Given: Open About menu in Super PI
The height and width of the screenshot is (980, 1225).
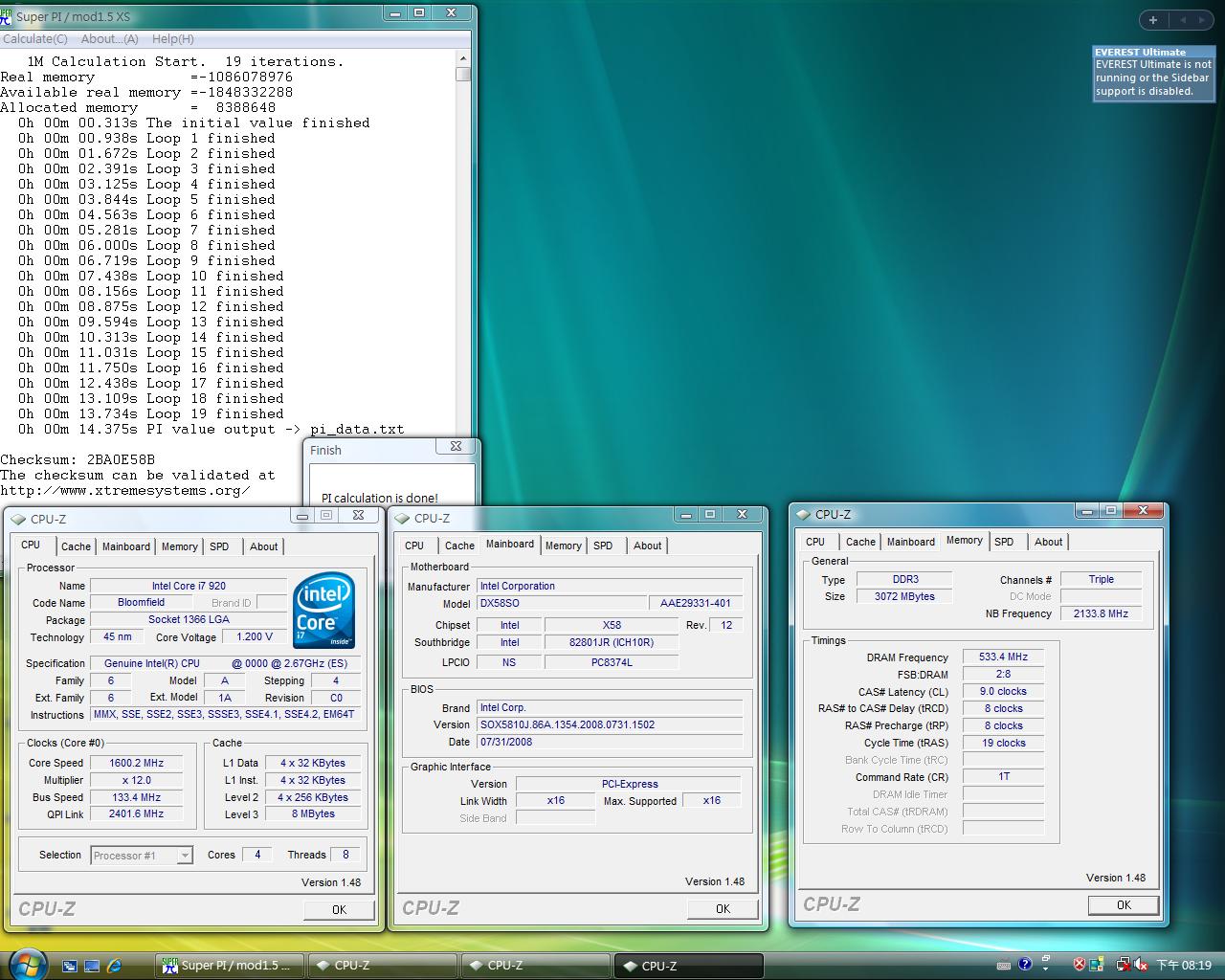Looking at the screenshot, I should click(x=109, y=39).
